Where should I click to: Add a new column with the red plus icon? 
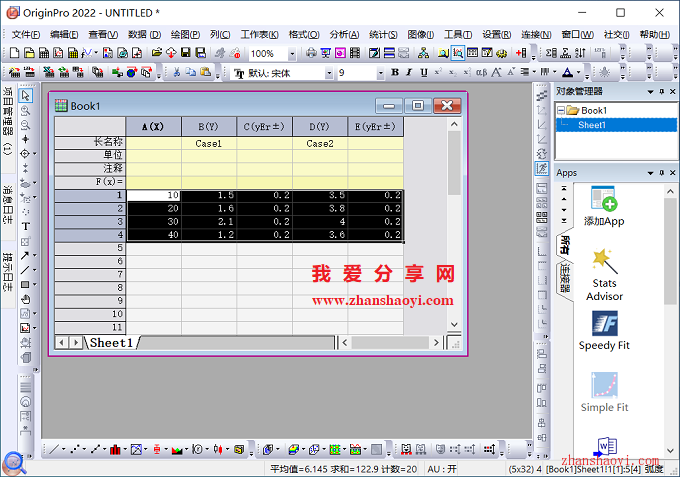coord(521,53)
